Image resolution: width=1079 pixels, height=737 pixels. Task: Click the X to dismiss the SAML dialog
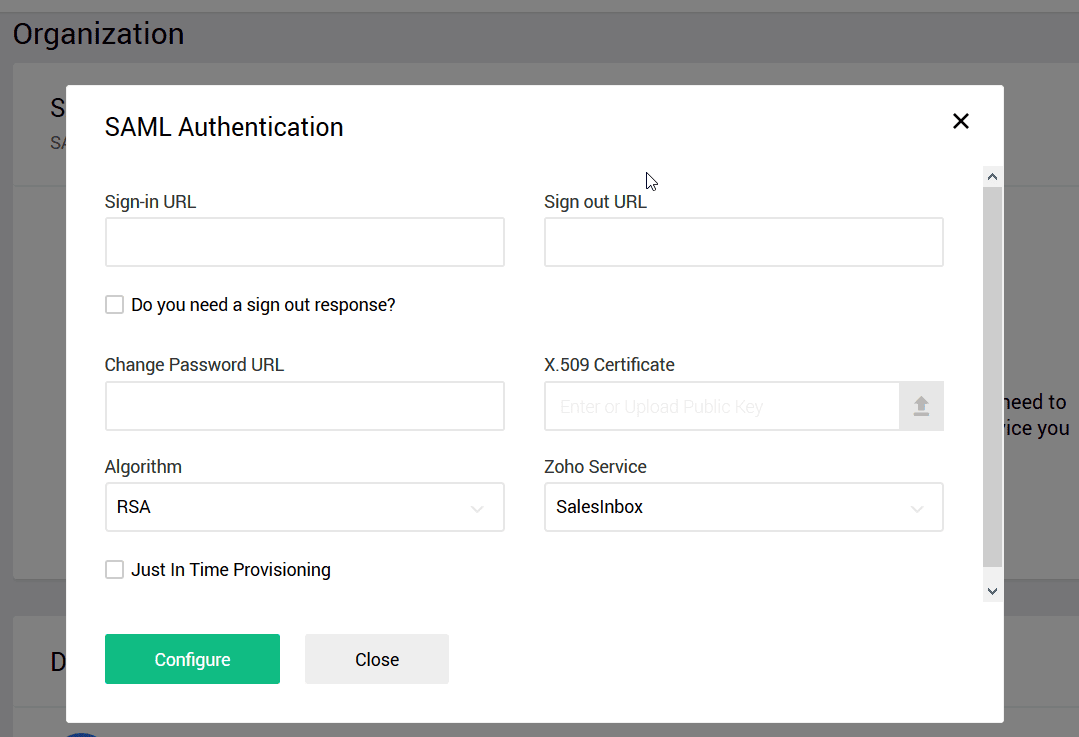click(x=961, y=120)
